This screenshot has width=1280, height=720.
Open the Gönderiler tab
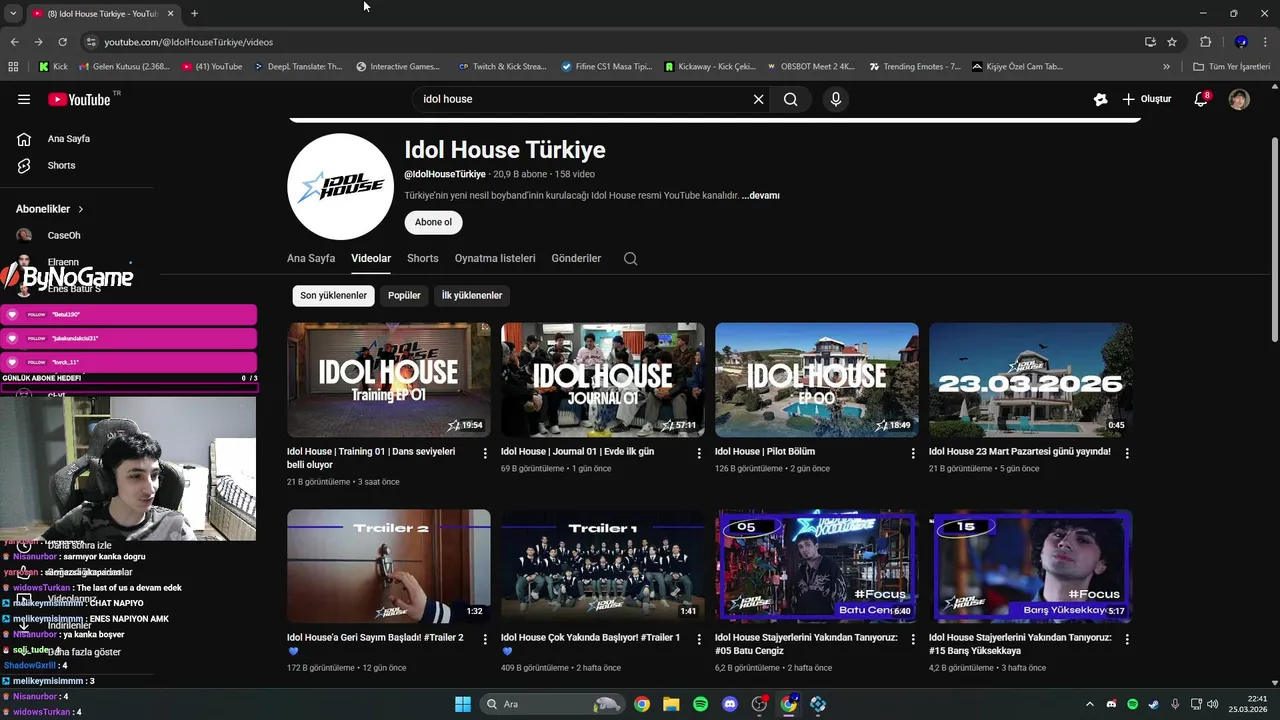(x=576, y=258)
